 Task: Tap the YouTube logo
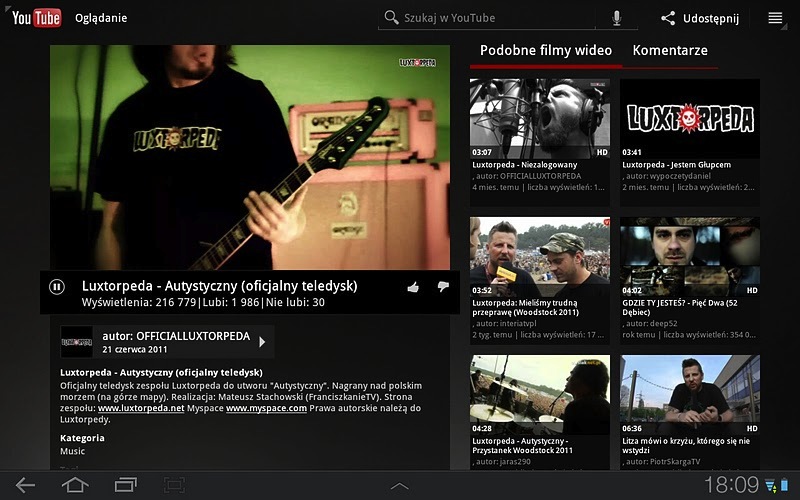37,18
